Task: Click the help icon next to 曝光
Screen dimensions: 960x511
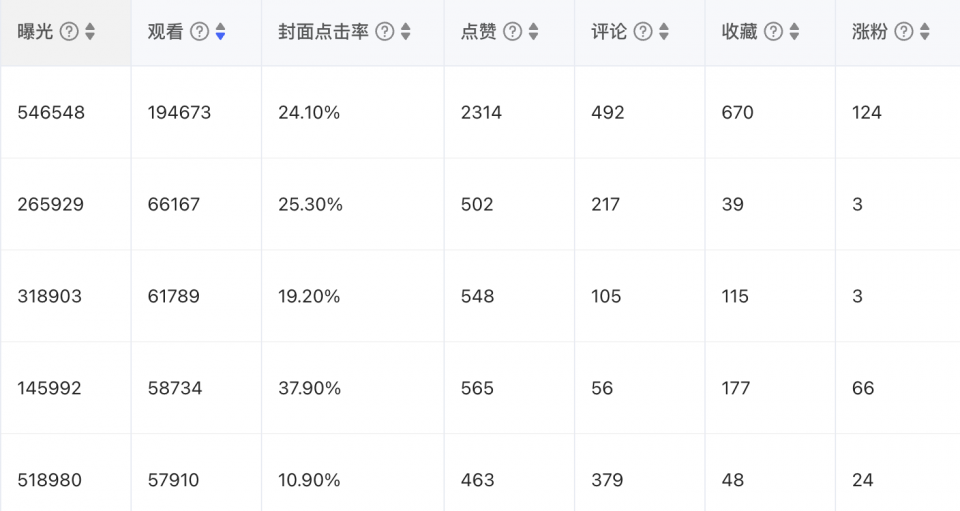Action: coord(69,32)
